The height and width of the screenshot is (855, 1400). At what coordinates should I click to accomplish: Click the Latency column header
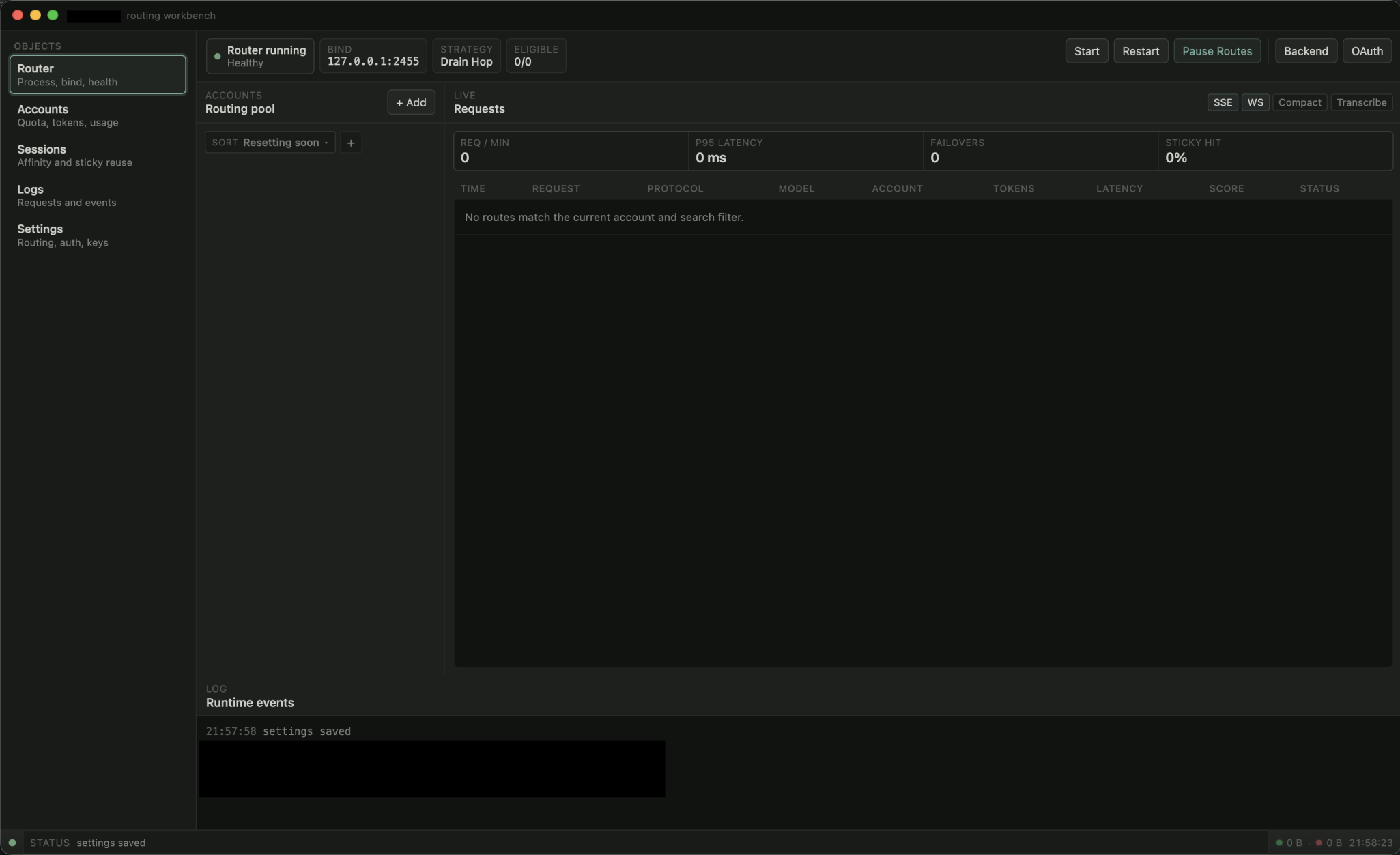tap(1119, 188)
